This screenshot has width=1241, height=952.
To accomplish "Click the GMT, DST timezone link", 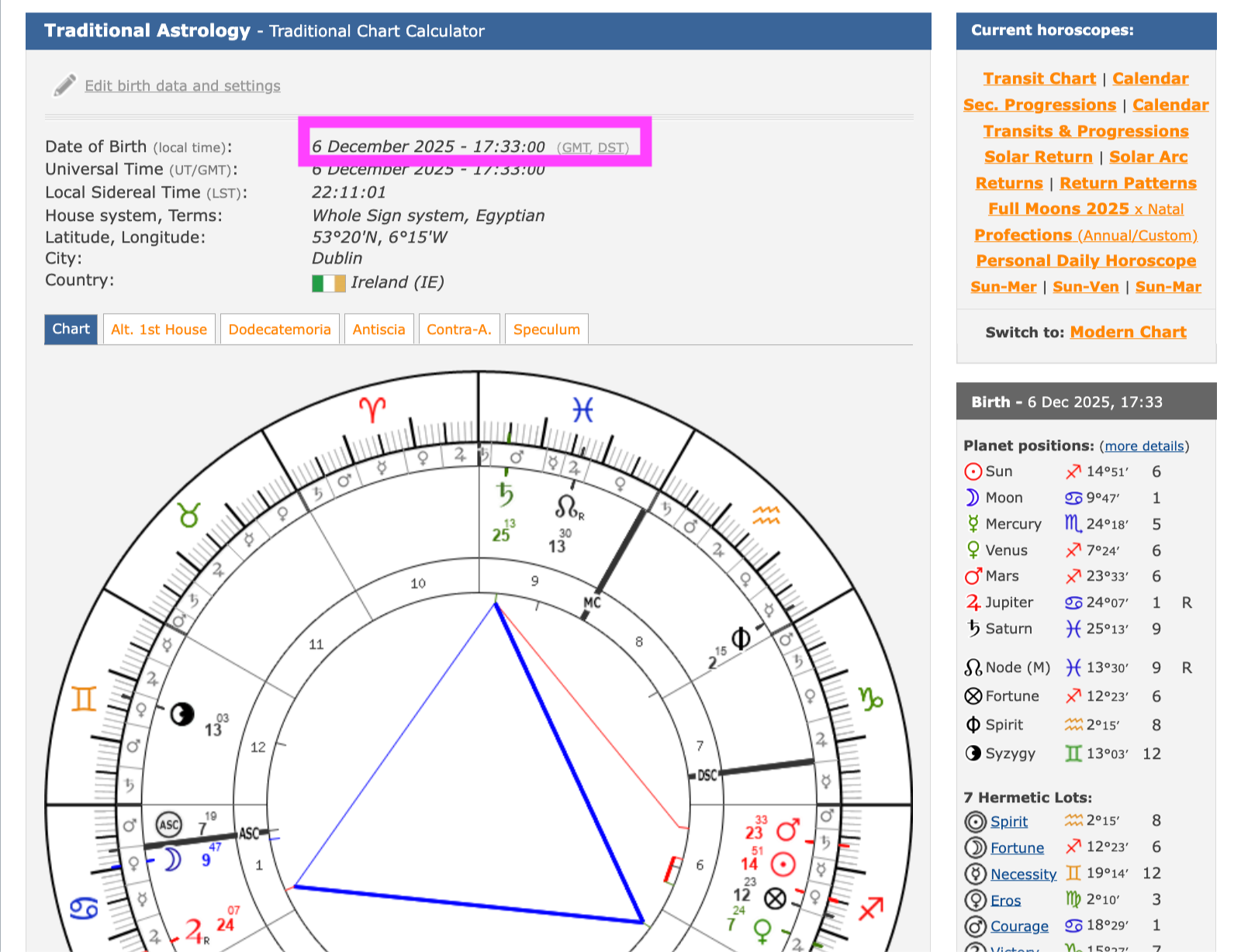I will pos(593,147).
